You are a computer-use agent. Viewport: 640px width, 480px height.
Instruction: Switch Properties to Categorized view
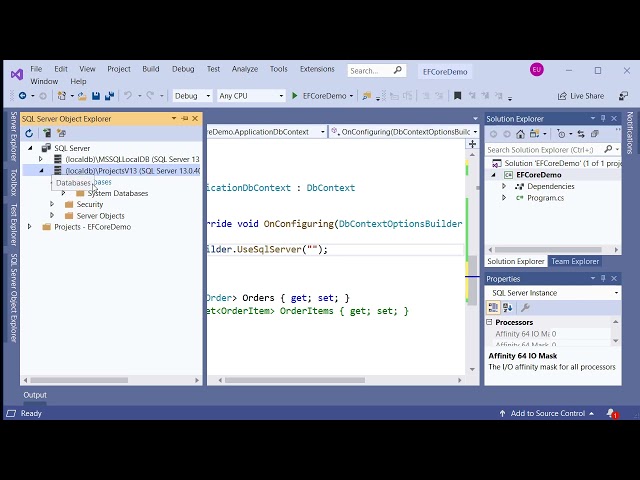tap(493, 307)
